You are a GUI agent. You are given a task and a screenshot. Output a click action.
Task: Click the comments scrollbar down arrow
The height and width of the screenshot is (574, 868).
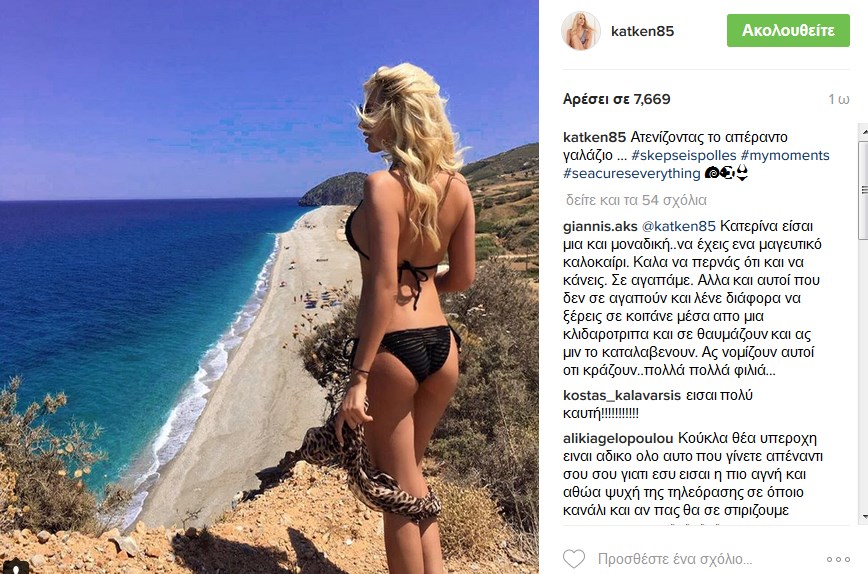tap(864, 517)
